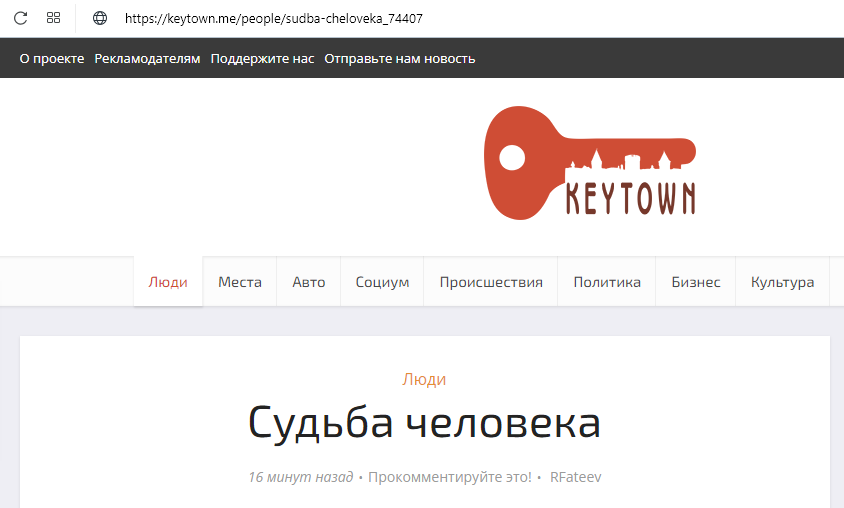
Task: Open the 'Происшествия' tab
Action: click(491, 282)
